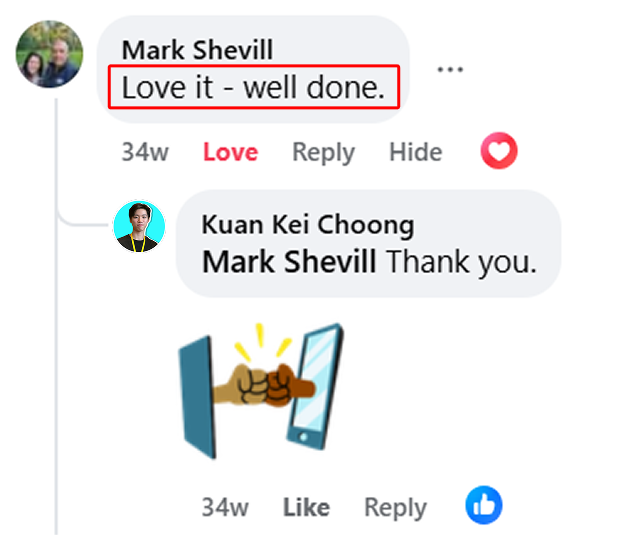632x535 pixels.
Task: Open the Kuan Kei Choong author name link
Action: pos(308,225)
